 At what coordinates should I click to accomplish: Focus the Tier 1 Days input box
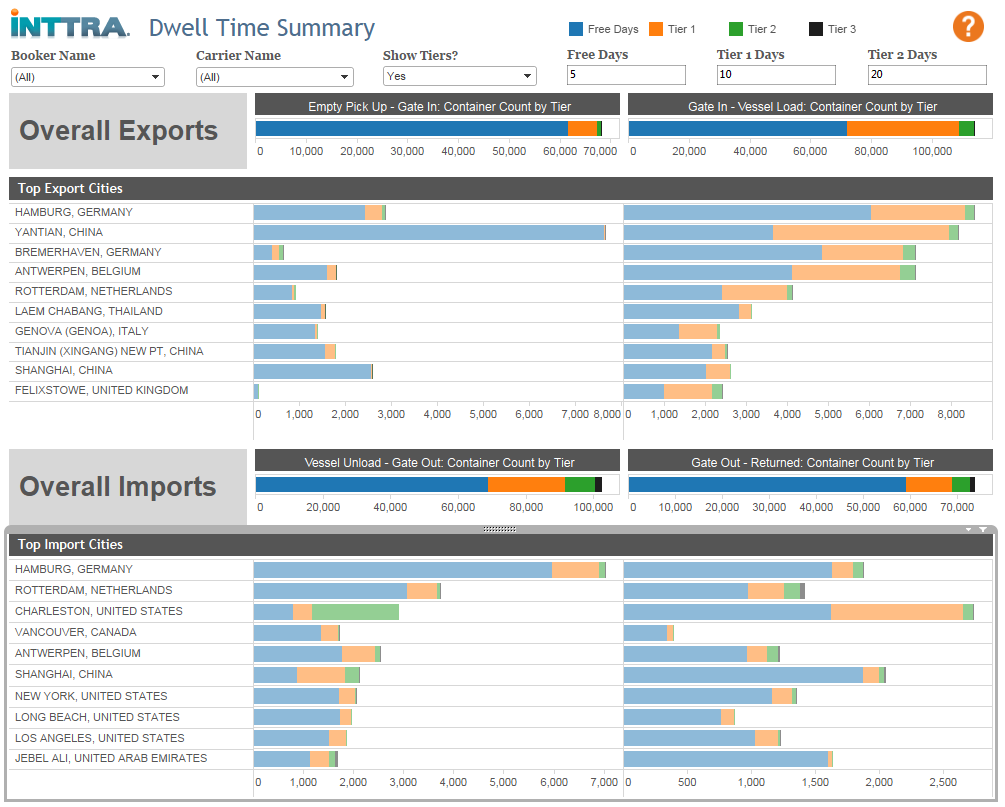tap(776, 74)
